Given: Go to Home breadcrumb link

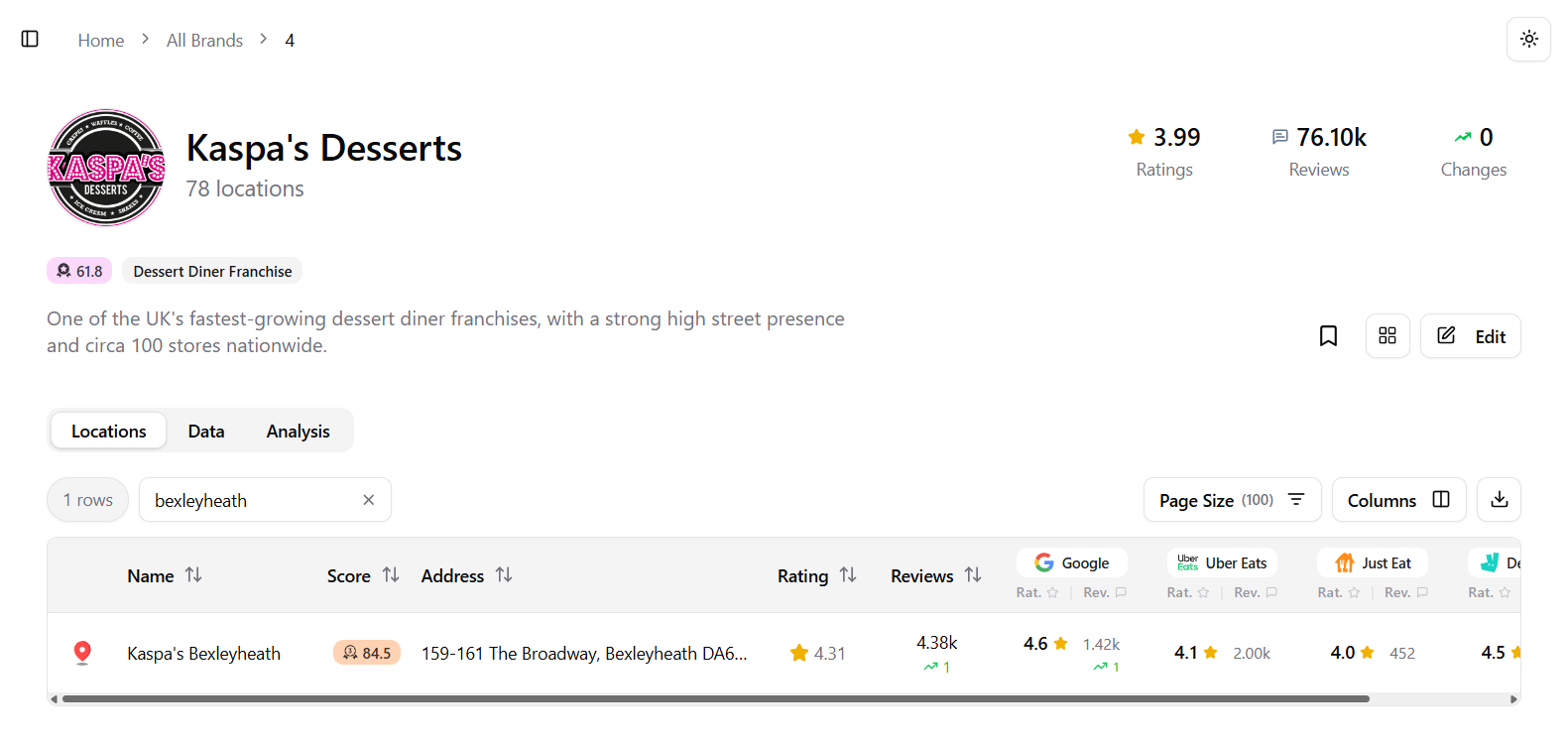Looking at the screenshot, I should click(x=101, y=40).
